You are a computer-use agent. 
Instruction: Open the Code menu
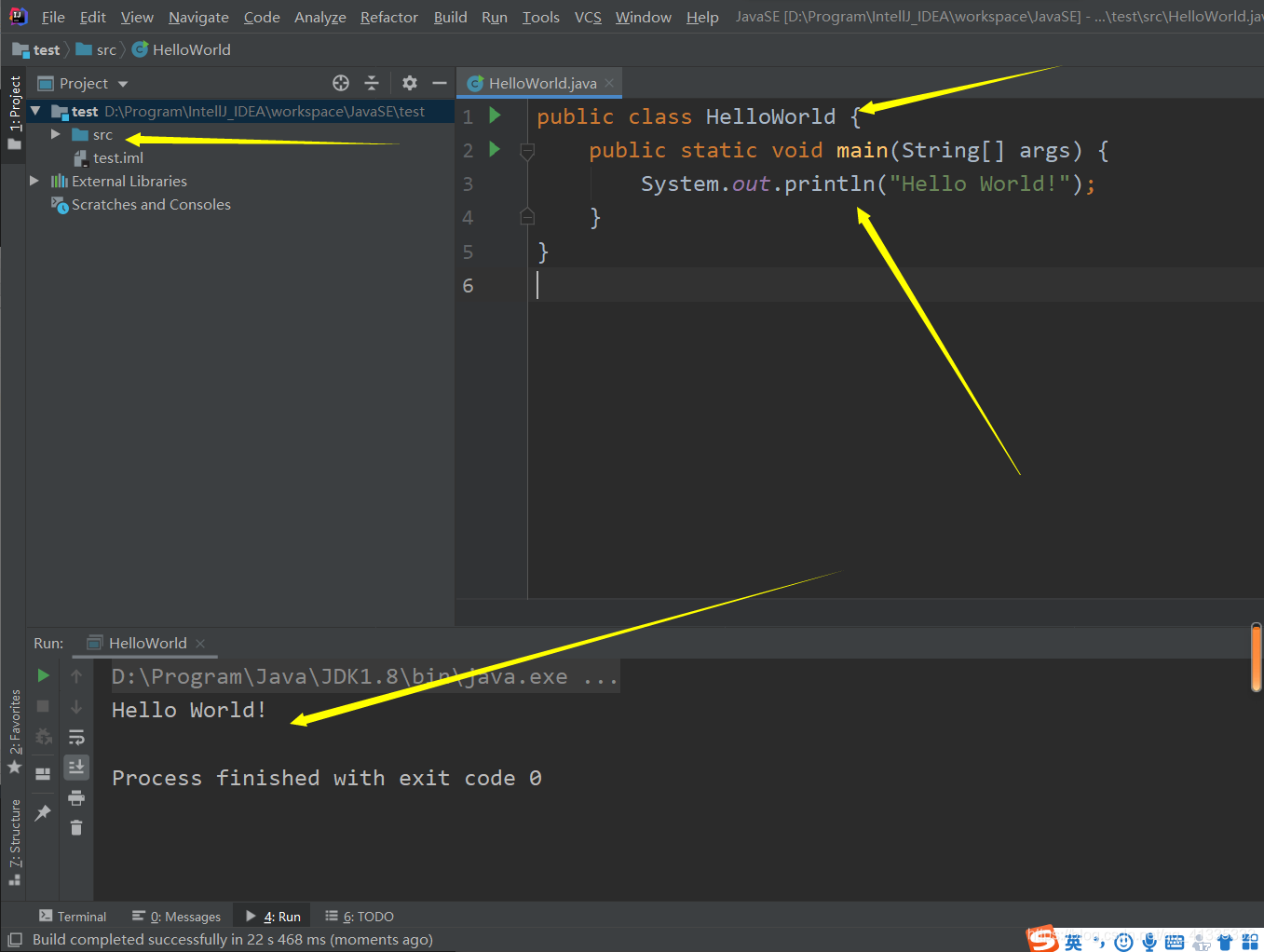(262, 17)
